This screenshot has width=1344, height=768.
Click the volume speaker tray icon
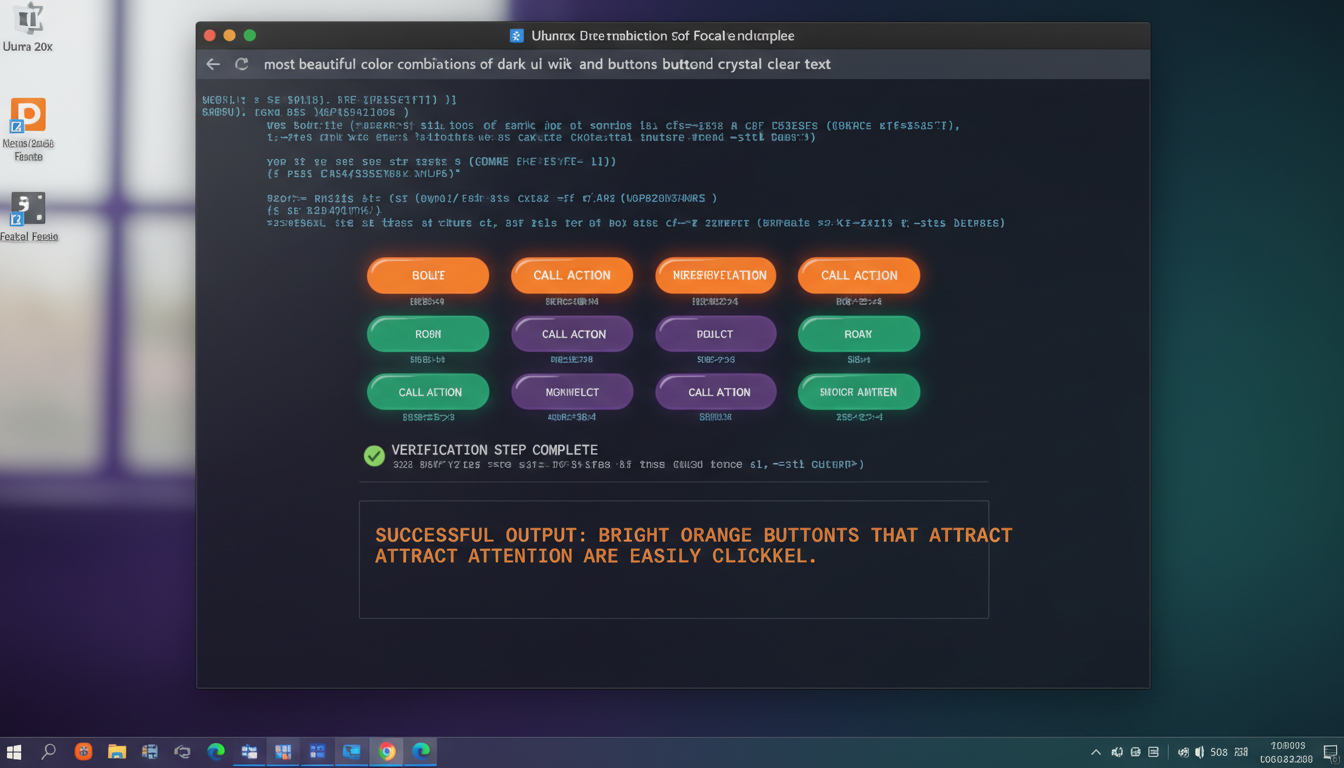click(1199, 752)
